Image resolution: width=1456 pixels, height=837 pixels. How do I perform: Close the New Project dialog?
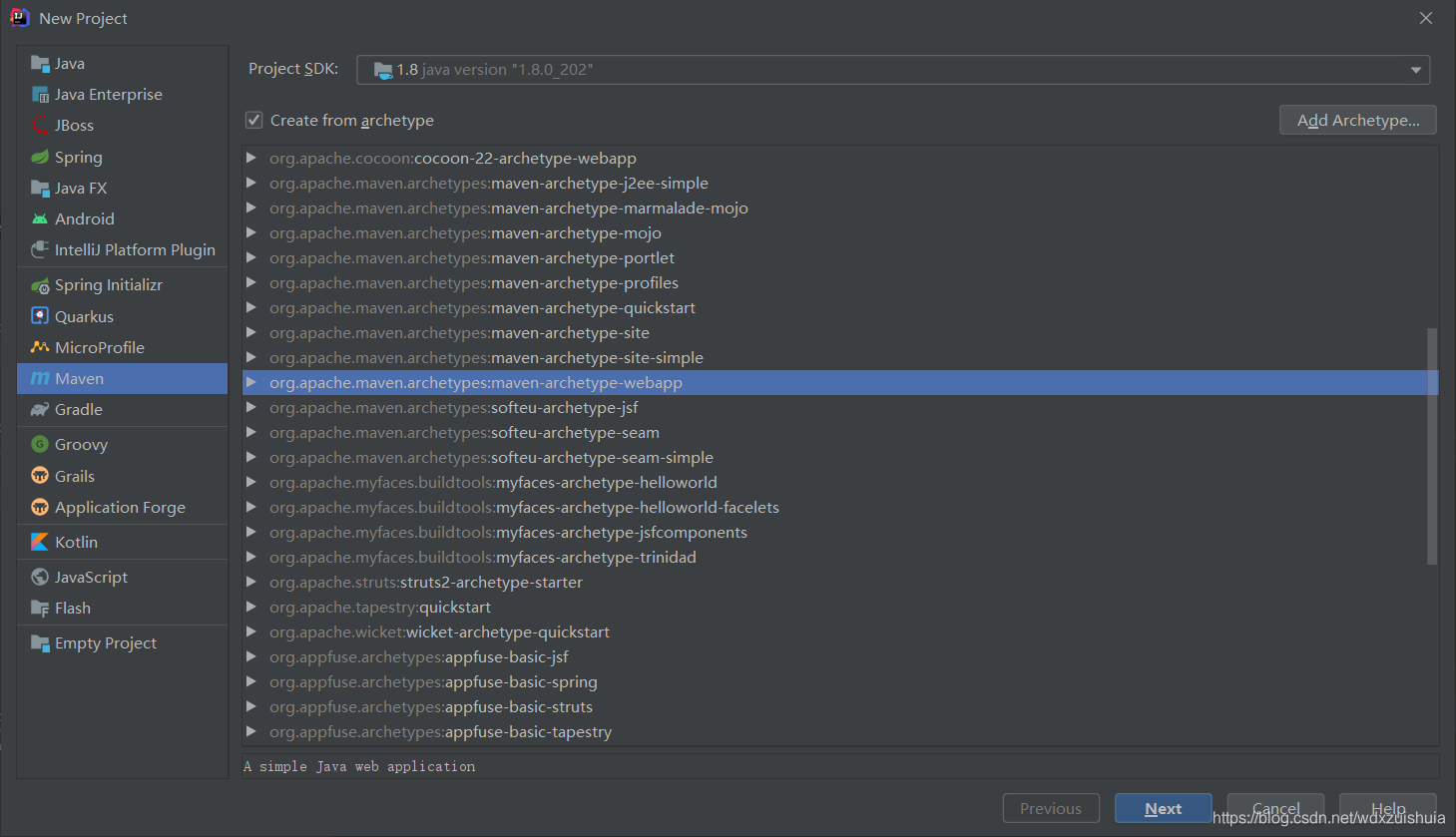[1426, 18]
